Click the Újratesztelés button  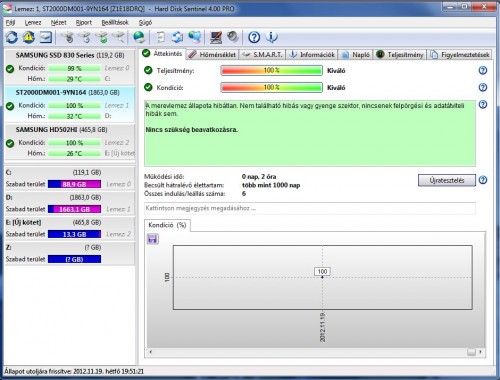click(447, 180)
